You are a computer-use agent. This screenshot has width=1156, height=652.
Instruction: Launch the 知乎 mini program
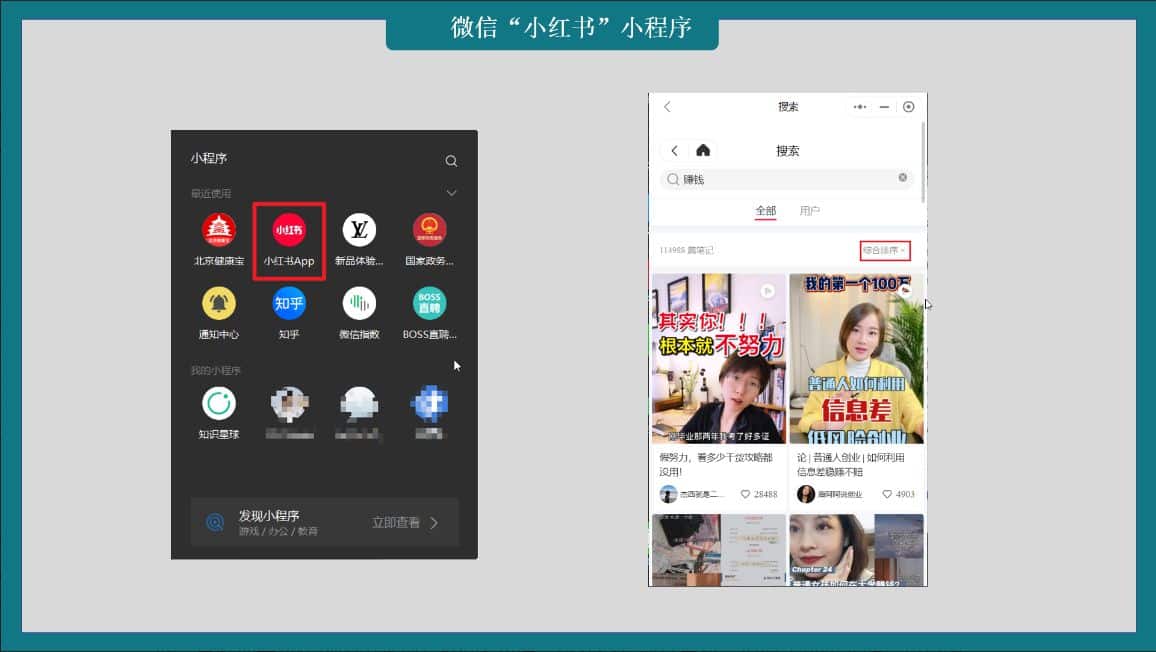289,302
